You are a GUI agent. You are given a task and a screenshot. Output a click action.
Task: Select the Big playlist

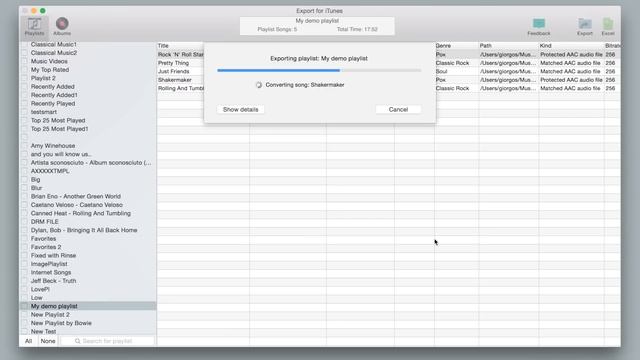(36, 180)
